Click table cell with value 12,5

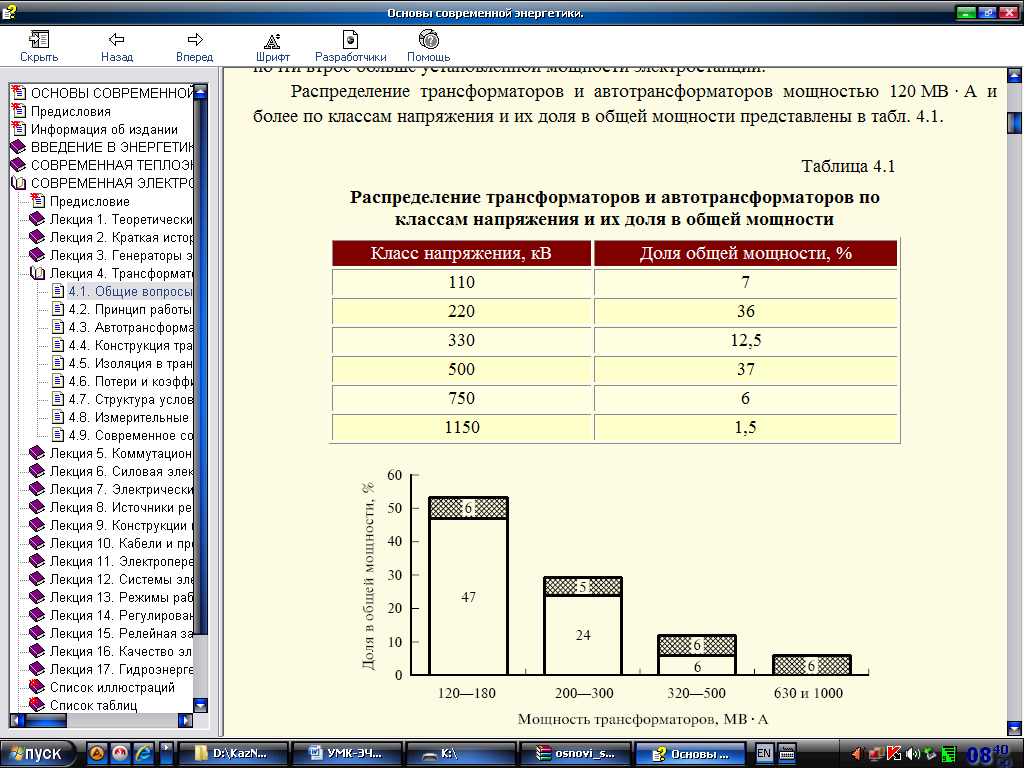(746, 340)
